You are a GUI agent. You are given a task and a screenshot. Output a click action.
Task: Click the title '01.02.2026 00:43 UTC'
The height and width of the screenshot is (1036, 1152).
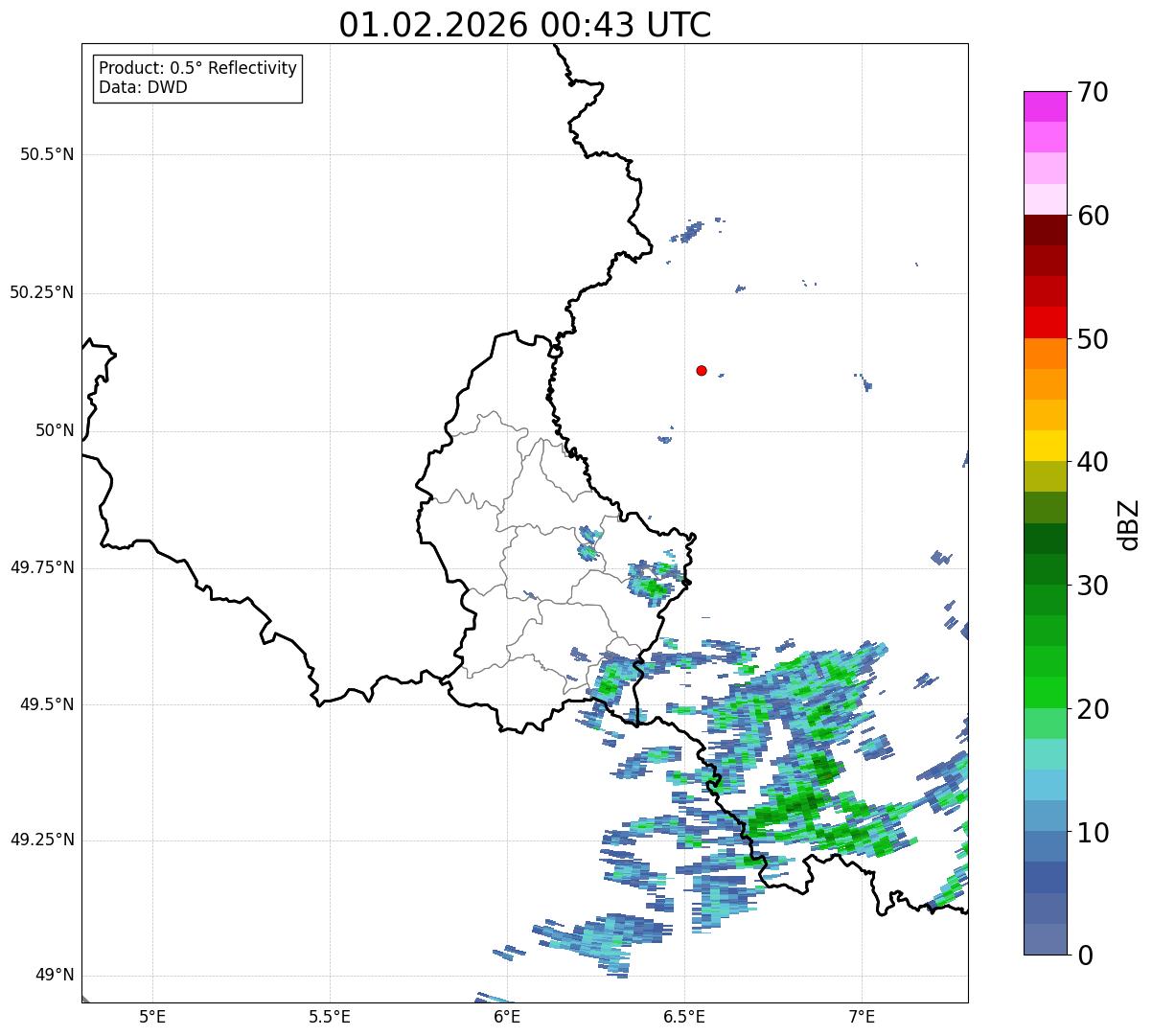click(525, 25)
